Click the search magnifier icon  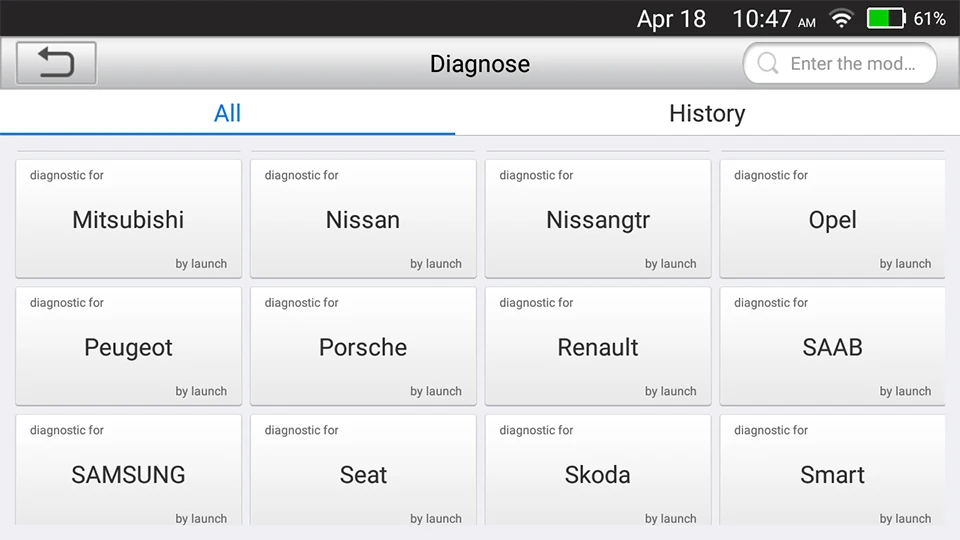pyautogui.click(x=768, y=64)
